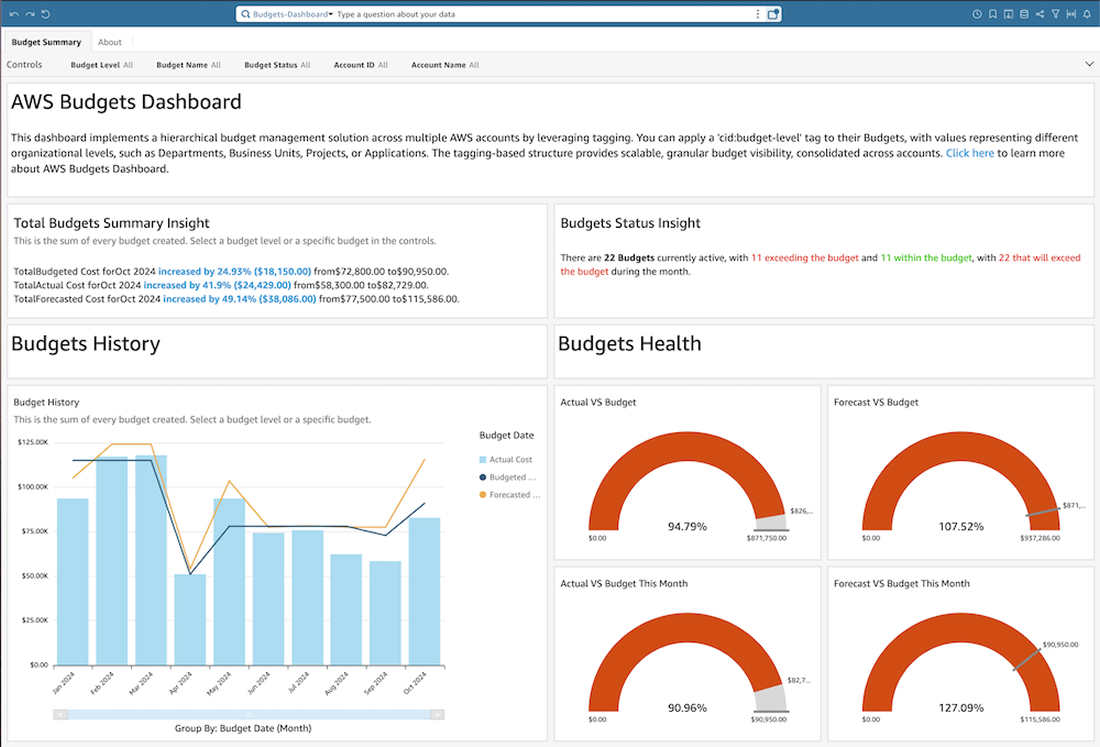1100x747 pixels.
Task: Redo the last action
Action: point(30,13)
